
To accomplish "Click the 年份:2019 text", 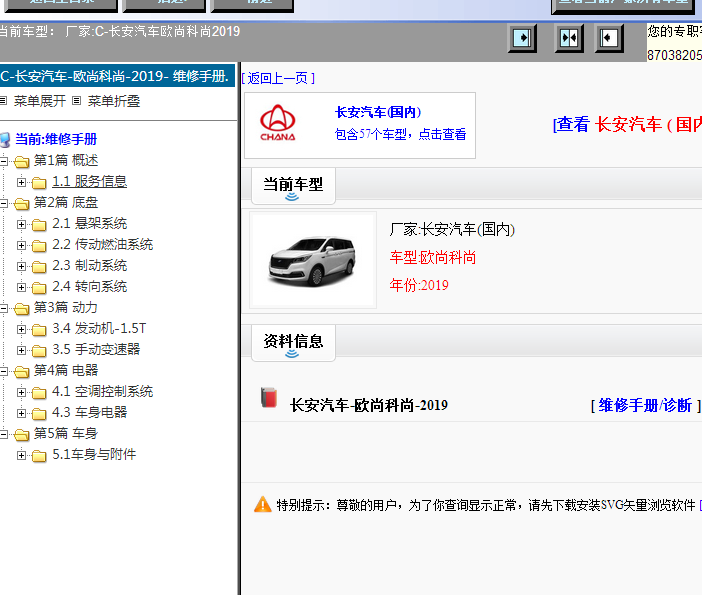I will click(x=419, y=285).
